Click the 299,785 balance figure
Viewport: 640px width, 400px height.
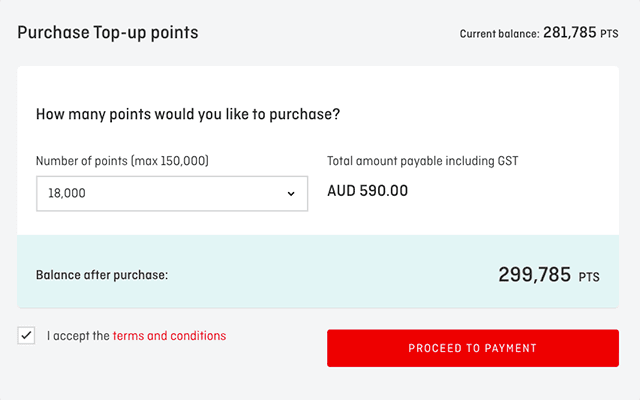pos(534,275)
